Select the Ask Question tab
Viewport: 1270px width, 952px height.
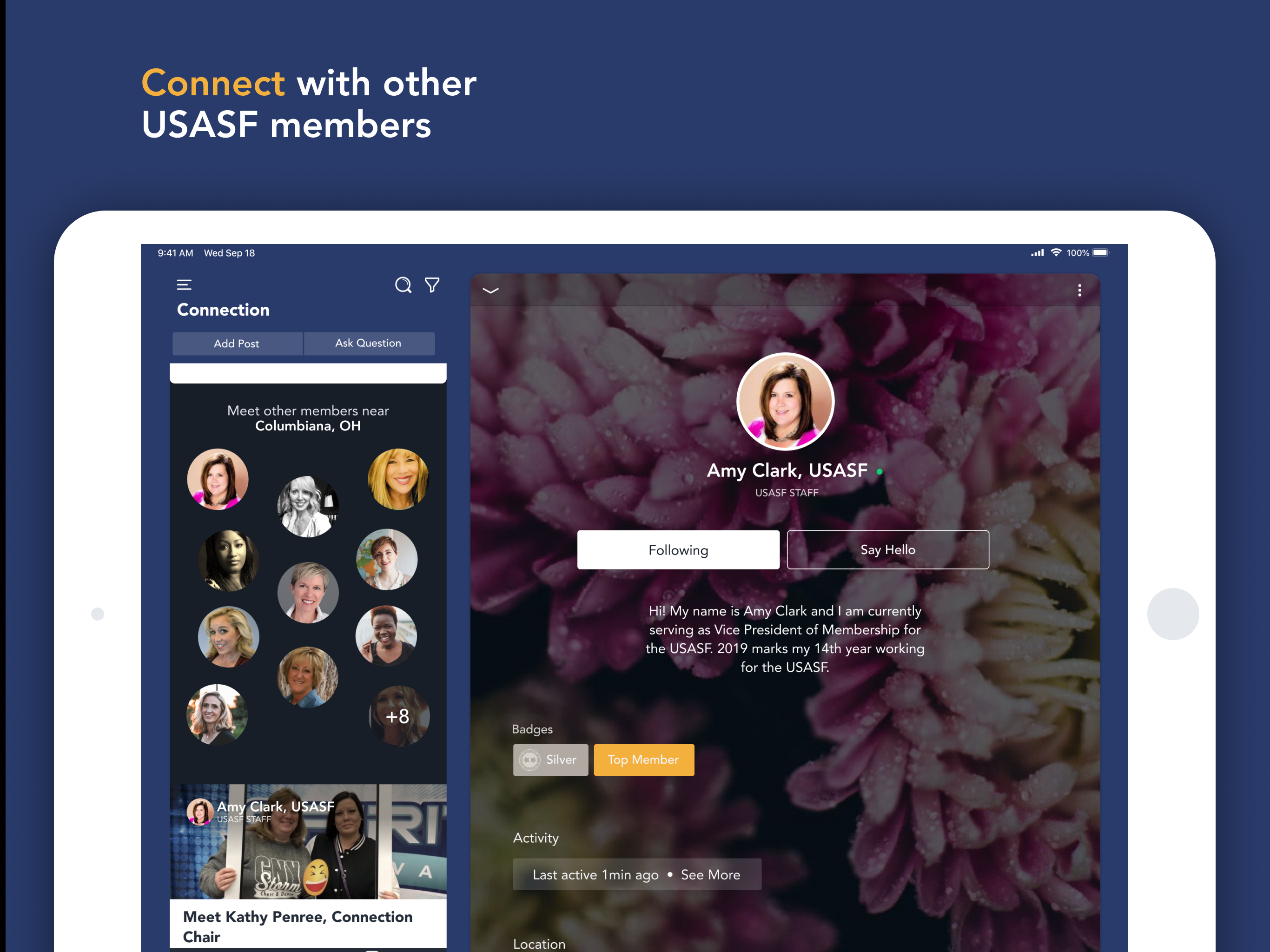point(369,344)
